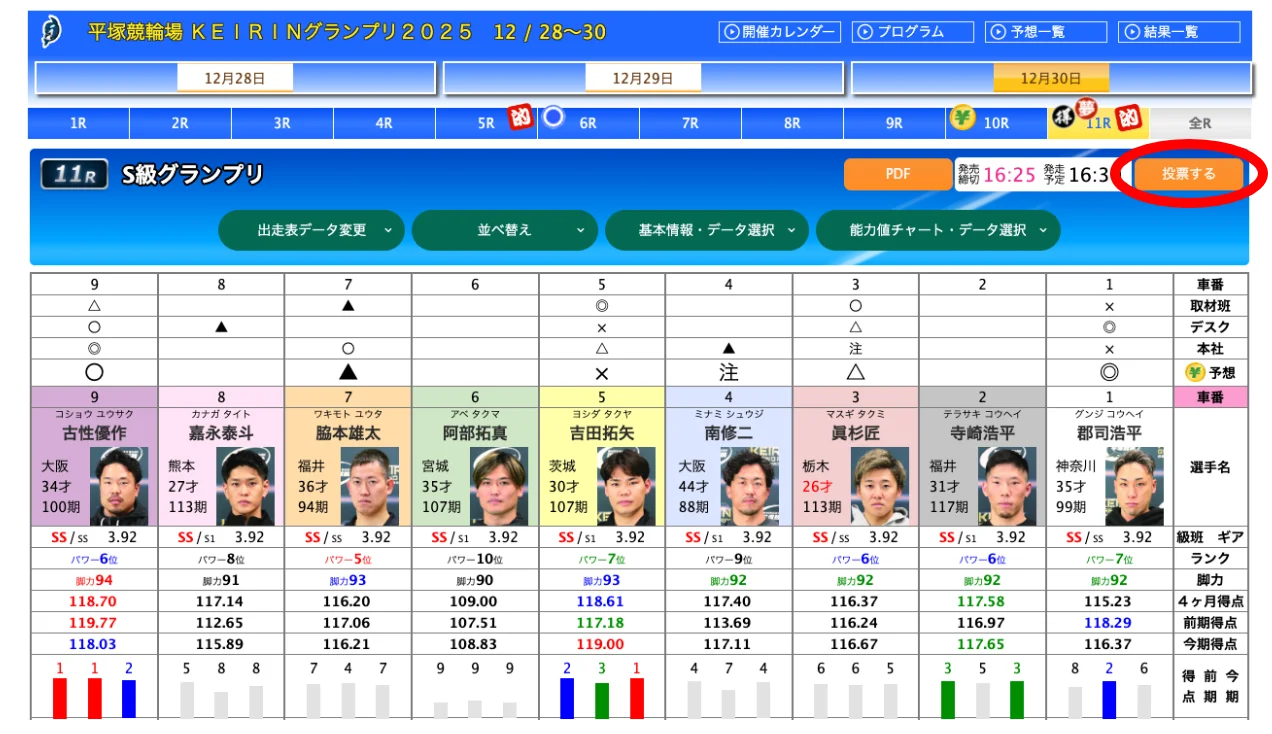1272x734 pixels.
Task: Show all races with 全R tab
Action: [x=1200, y=123]
